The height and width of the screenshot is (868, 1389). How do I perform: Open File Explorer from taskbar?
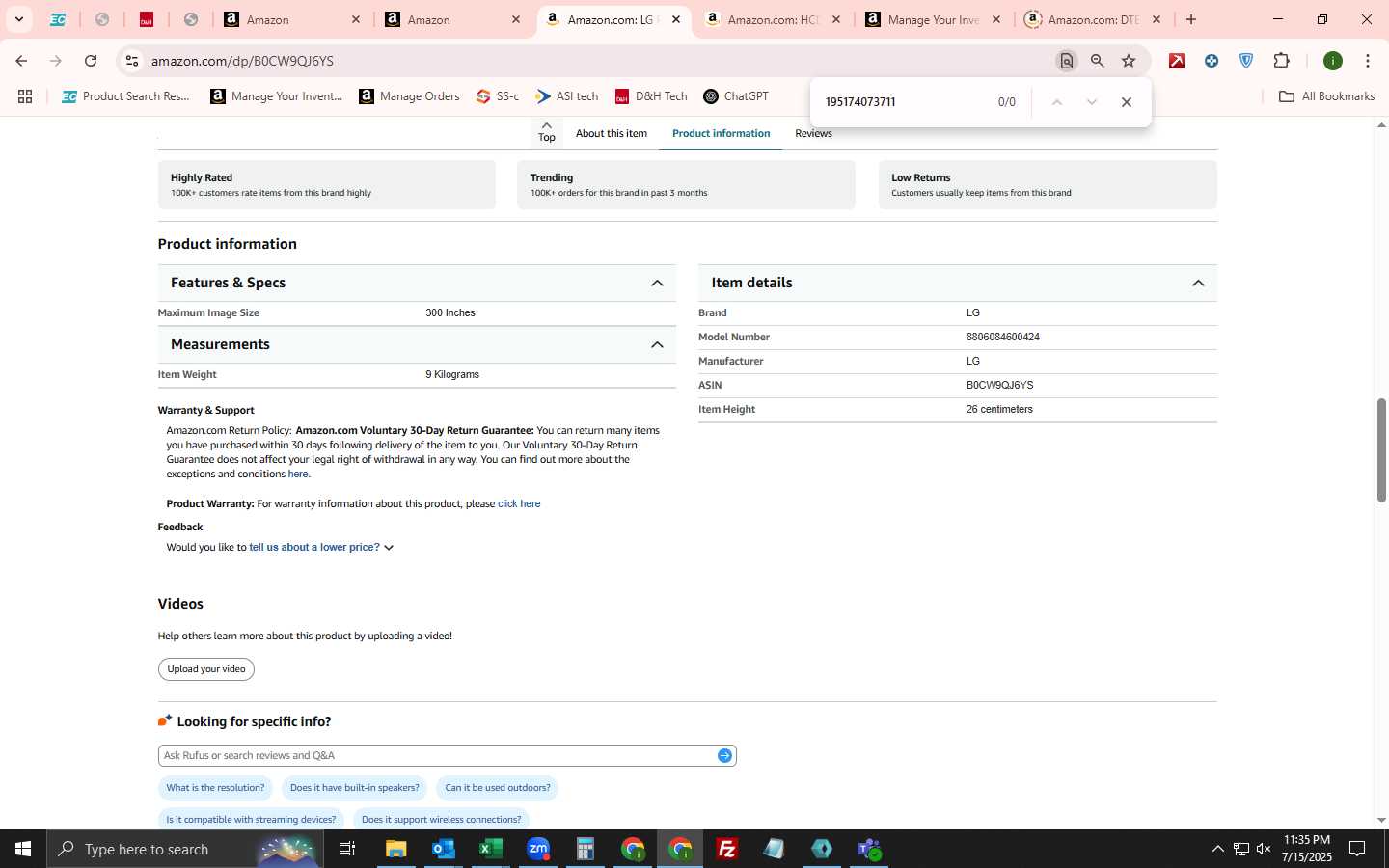click(395, 849)
